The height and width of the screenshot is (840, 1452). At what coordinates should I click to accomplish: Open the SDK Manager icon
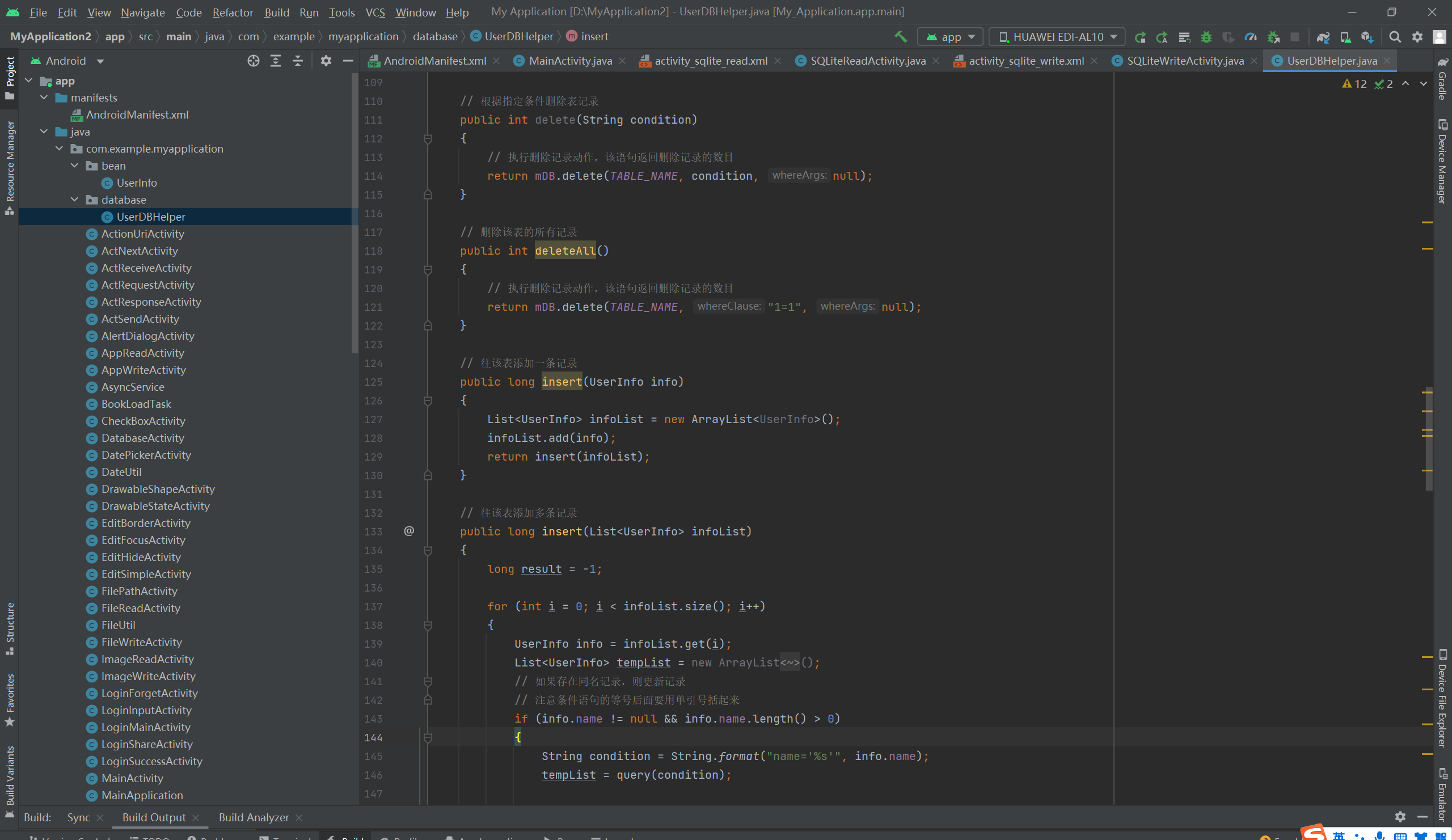[1367, 37]
